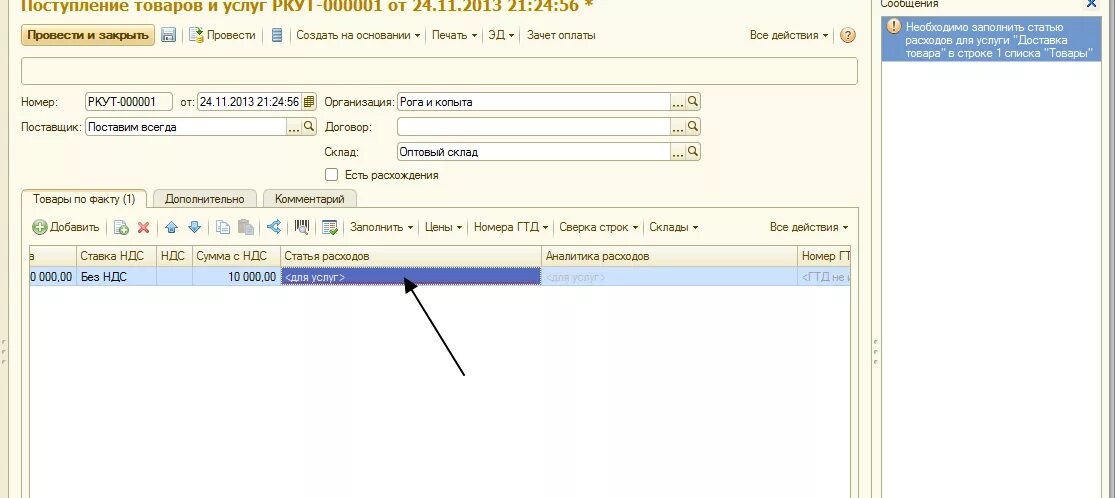Image resolution: width=1115 pixels, height=498 pixels.
Task: Open selection list for Договор field
Action: click(x=678, y=127)
